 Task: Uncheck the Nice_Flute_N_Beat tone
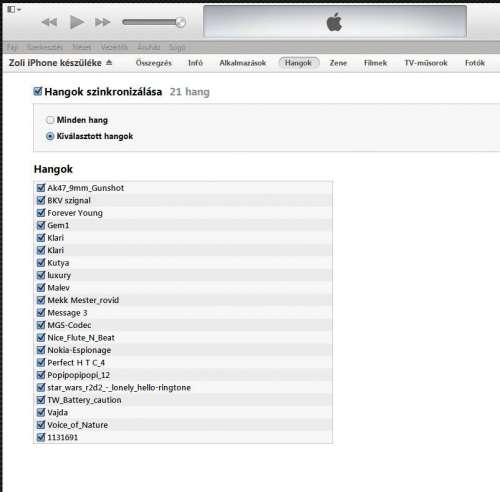[x=41, y=338]
